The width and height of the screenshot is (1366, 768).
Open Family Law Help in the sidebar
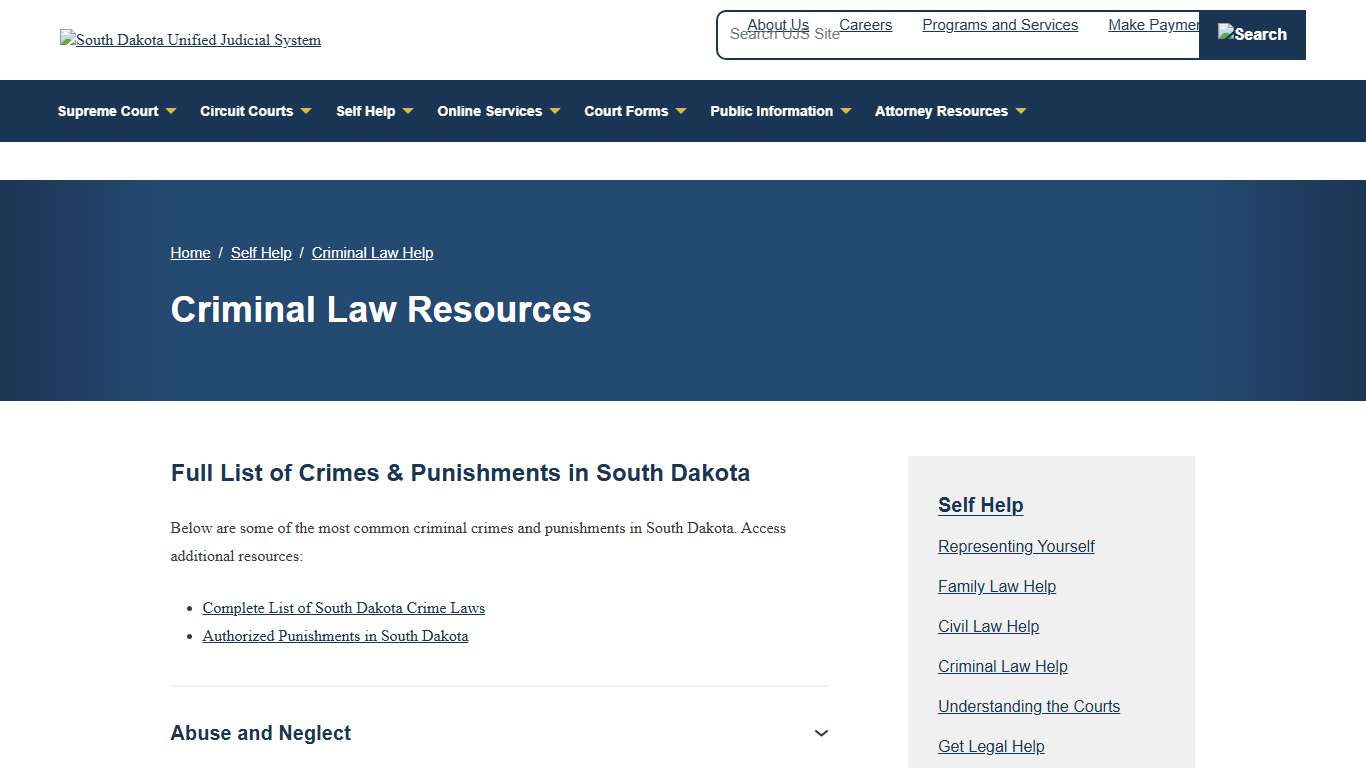[x=997, y=586]
